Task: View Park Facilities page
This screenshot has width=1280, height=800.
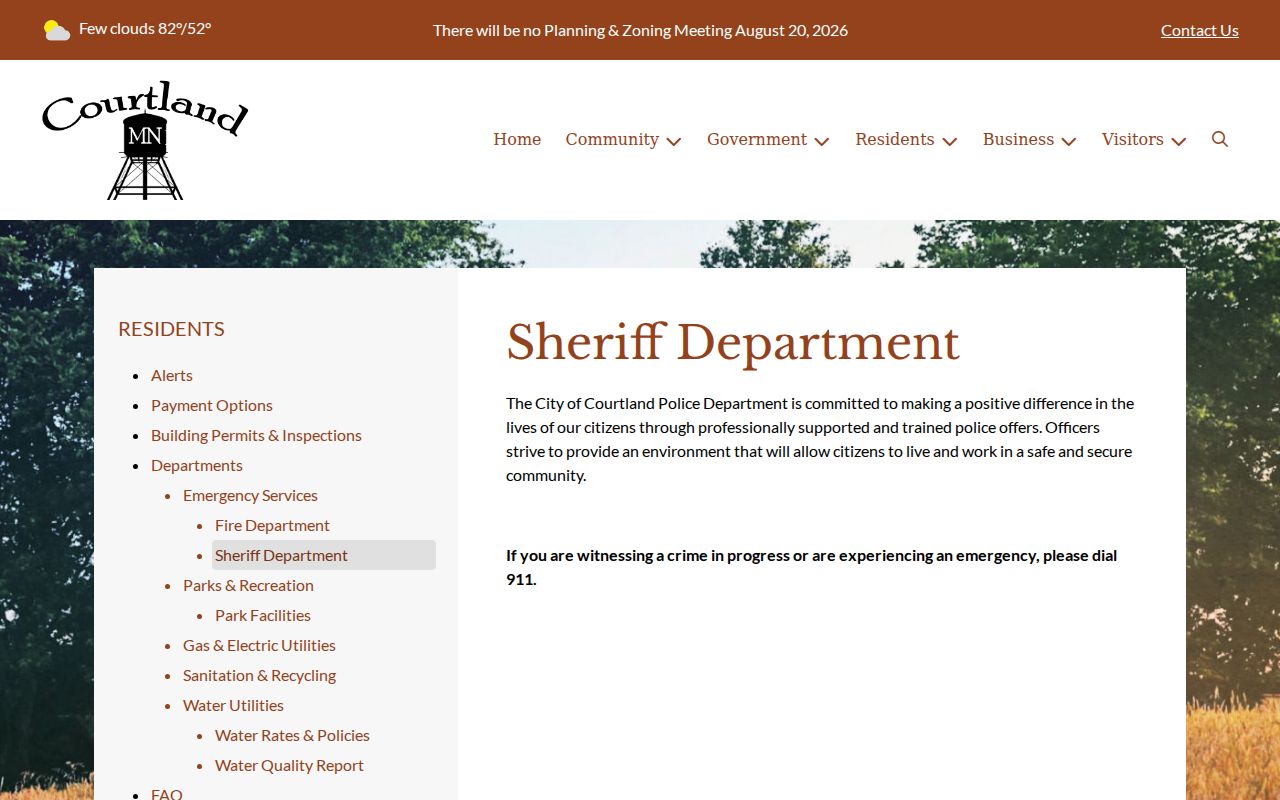Action: (x=263, y=615)
